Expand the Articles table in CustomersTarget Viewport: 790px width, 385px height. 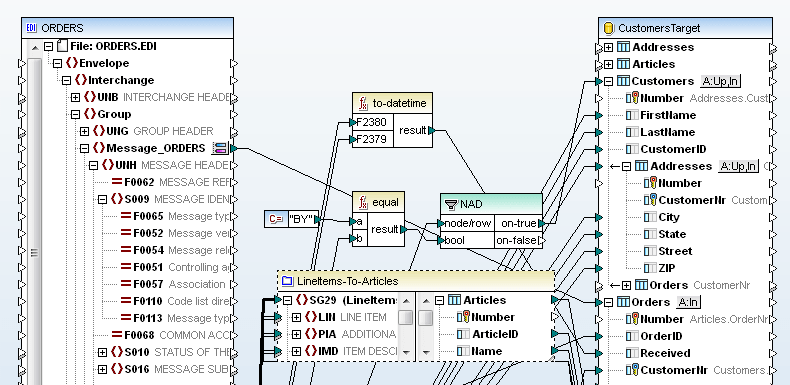click(x=609, y=65)
